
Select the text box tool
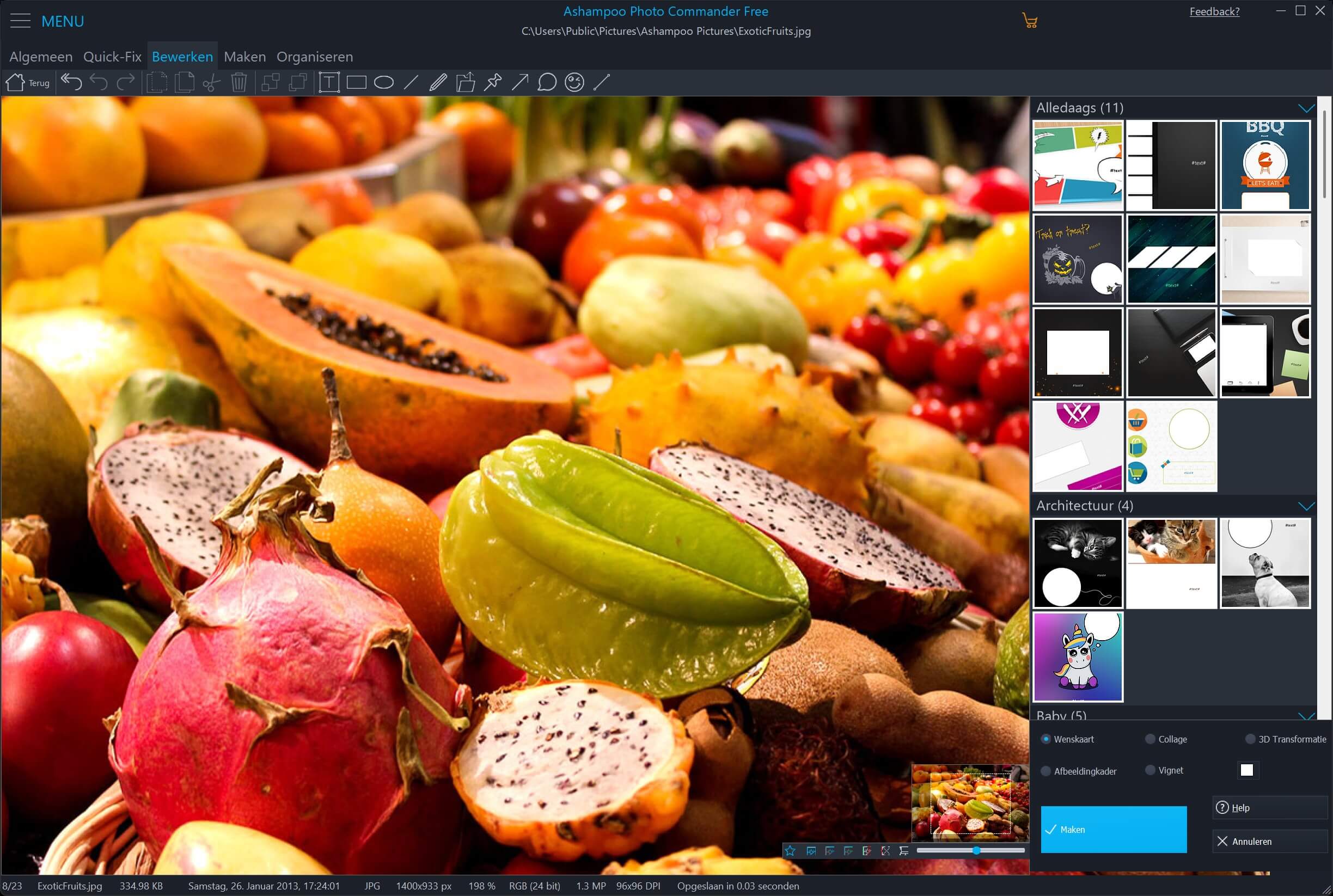pyautogui.click(x=329, y=82)
